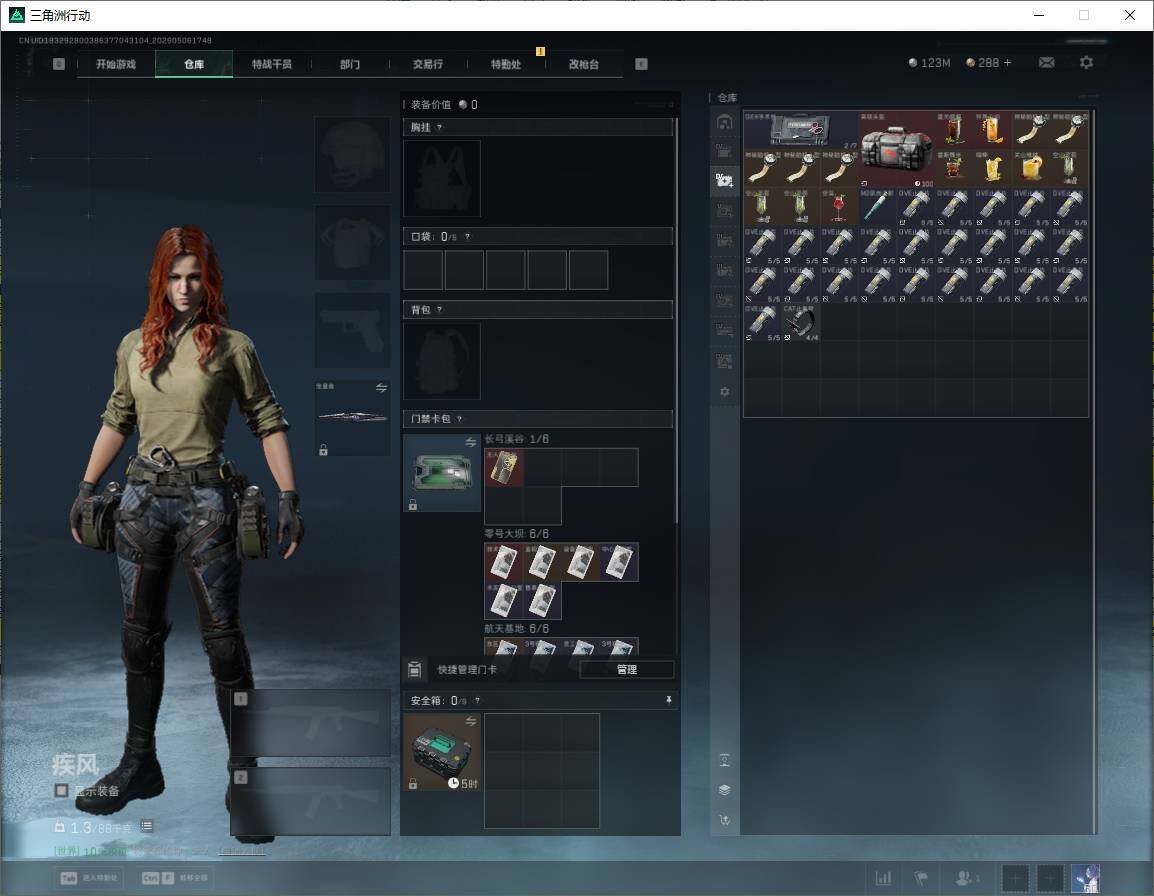Open the weight details list icon
The width and height of the screenshot is (1154, 896).
point(146,826)
